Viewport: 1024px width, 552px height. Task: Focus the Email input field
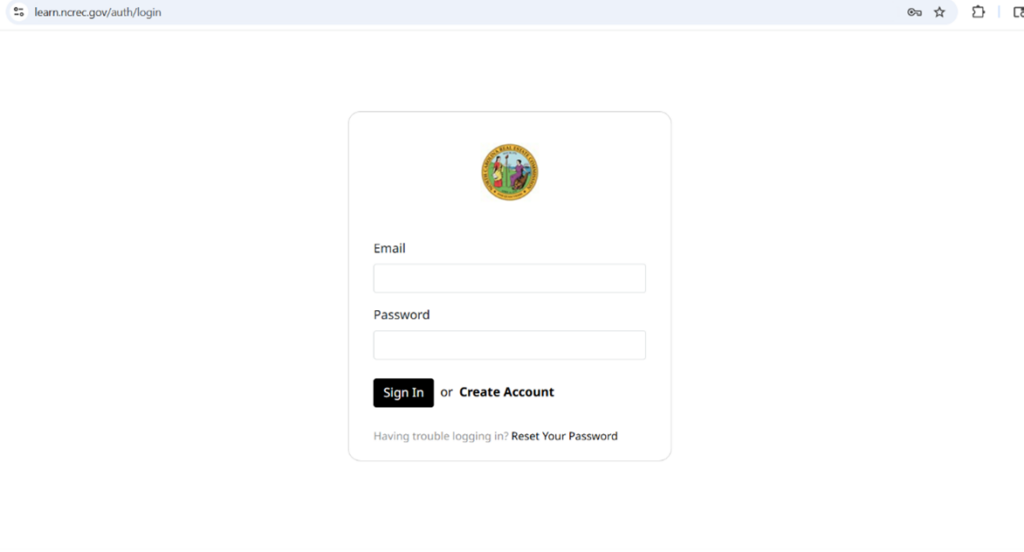tap(509, 278)
